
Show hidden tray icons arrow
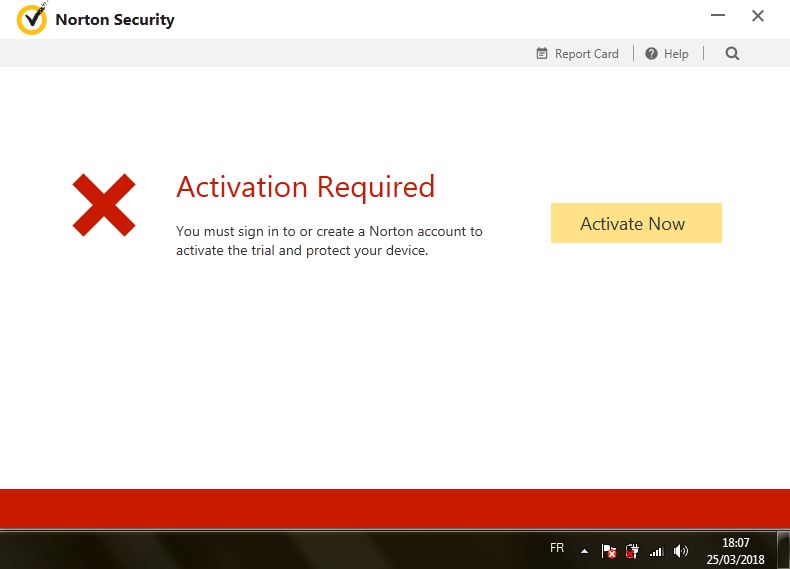584,551
